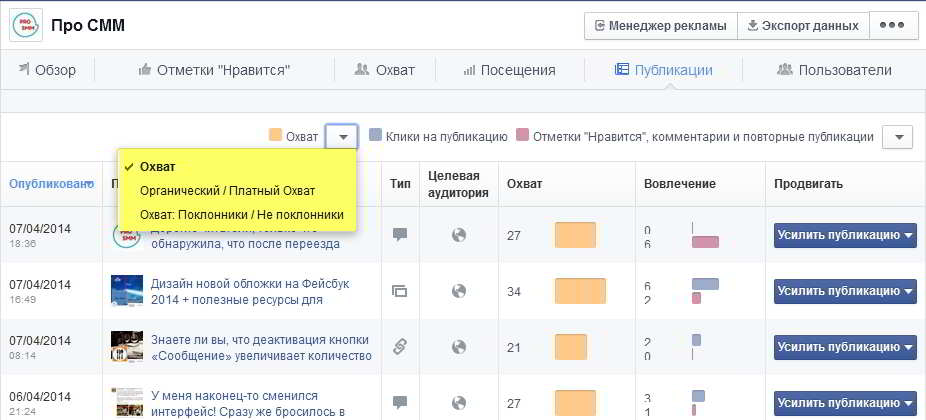This screenshot has height=420, width=926.
Task: Click the Про СММ page logo
Action: pos(25,25)
